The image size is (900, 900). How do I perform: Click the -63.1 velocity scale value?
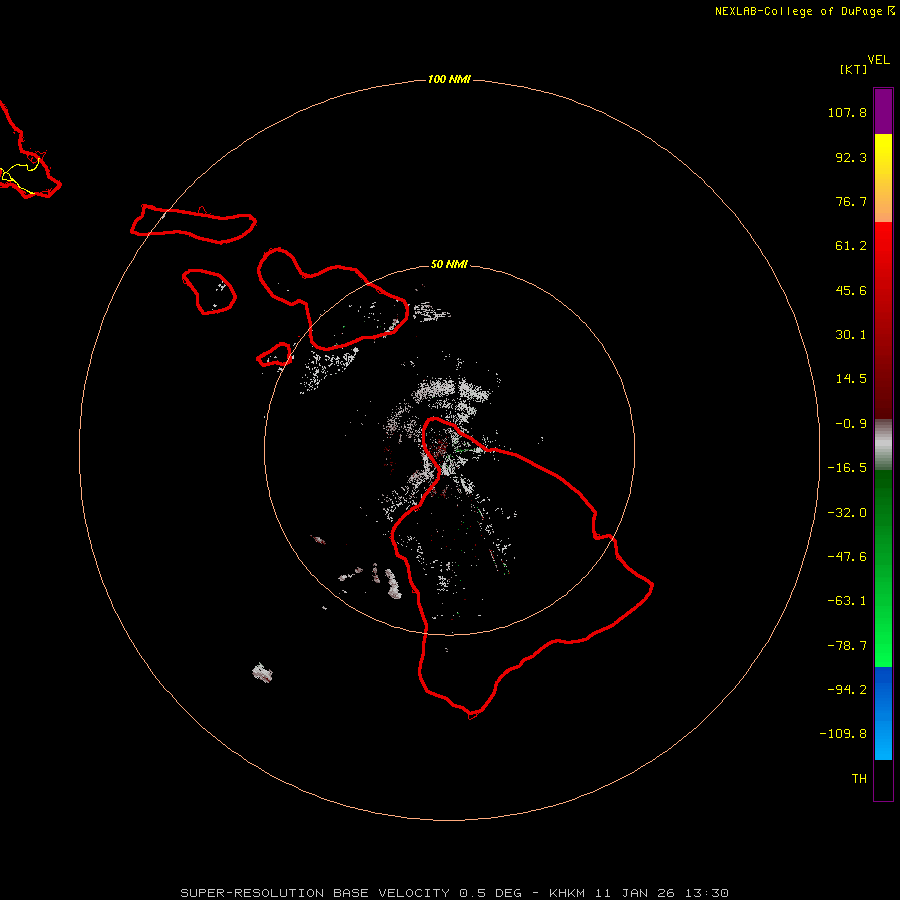847,601
